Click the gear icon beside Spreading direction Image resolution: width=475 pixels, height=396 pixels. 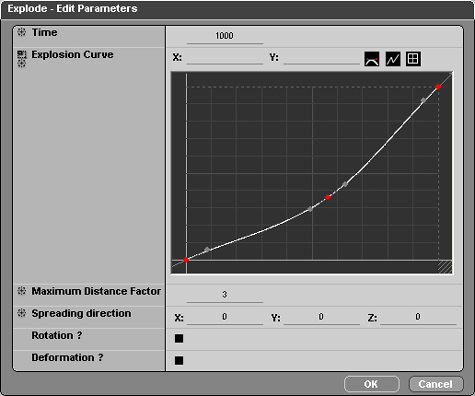coord(22,313)
